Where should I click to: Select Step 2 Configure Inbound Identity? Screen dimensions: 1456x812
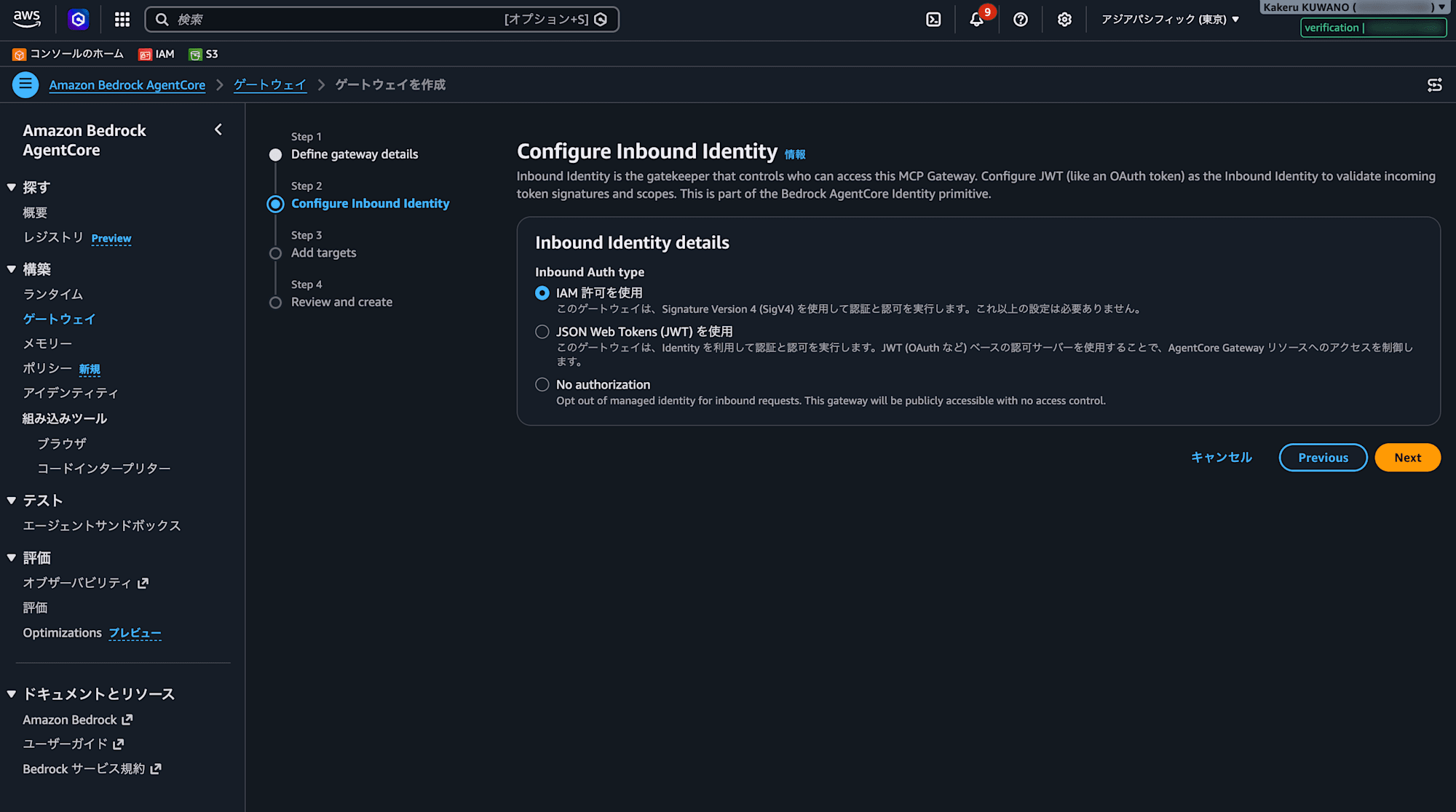click(370, 204)
